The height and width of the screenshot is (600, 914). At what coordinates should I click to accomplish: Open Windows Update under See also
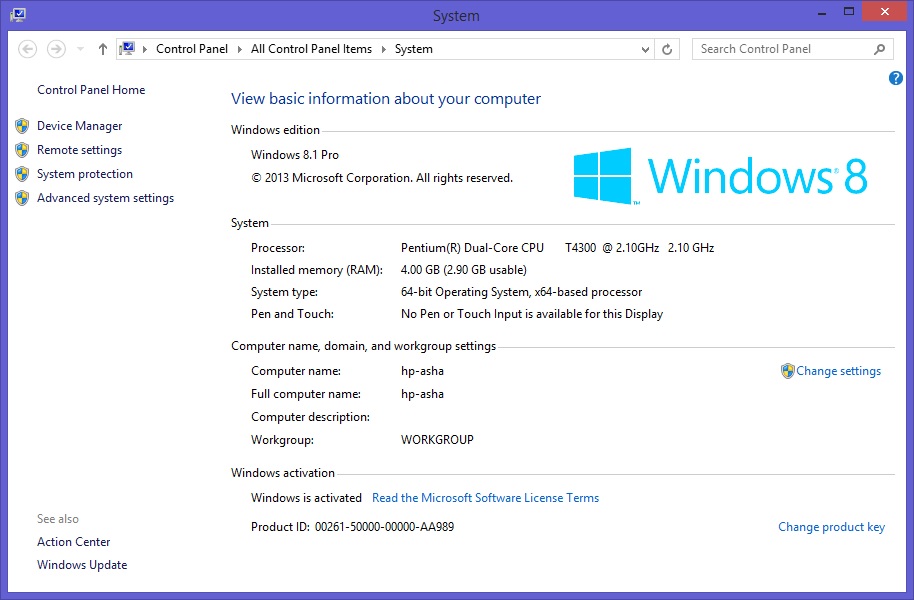click(x=82, y=565)
